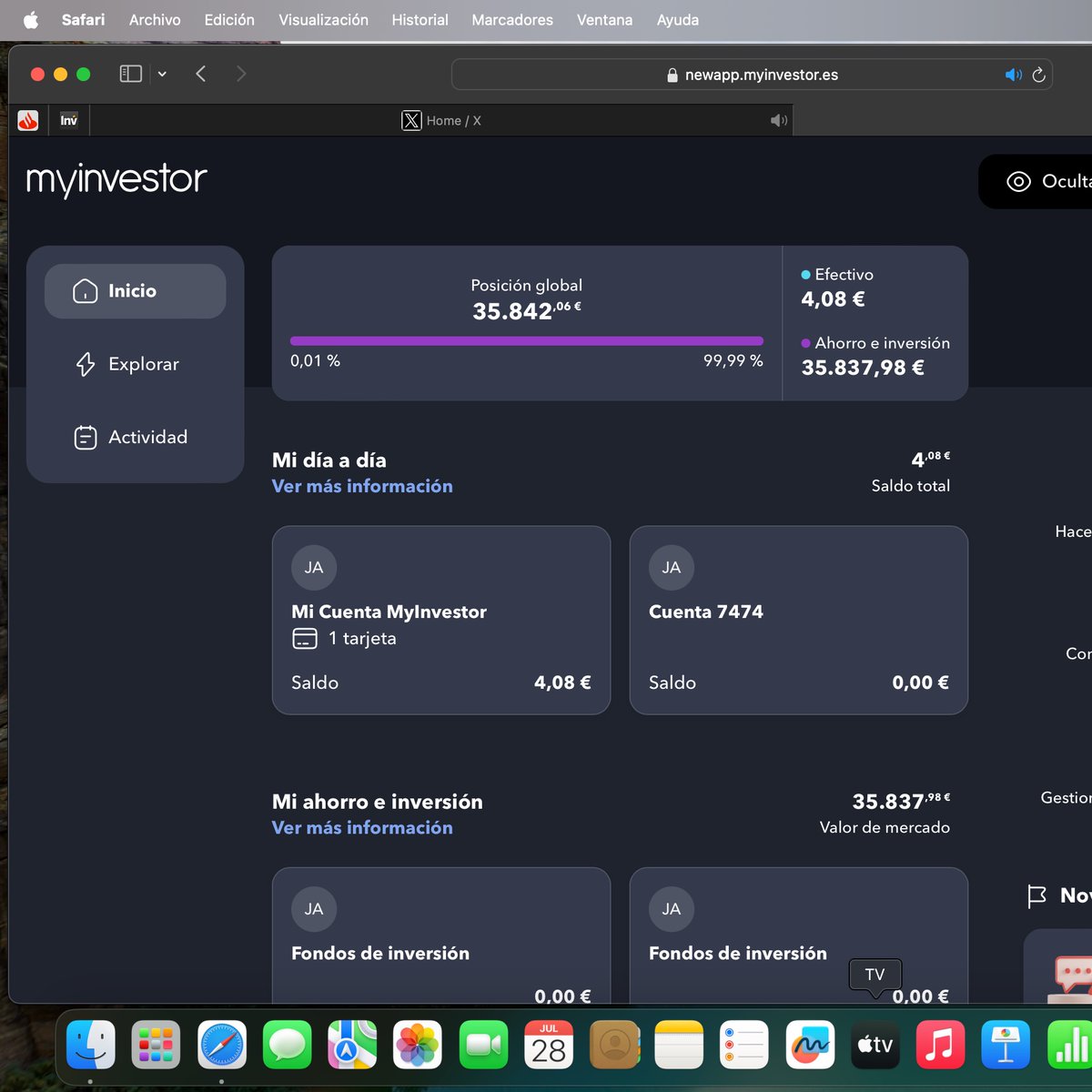Screen dimensions: 1092x1092
Task: Open Reminders from the Dock
Action: pyautogui.click(x=744, y=1045)
